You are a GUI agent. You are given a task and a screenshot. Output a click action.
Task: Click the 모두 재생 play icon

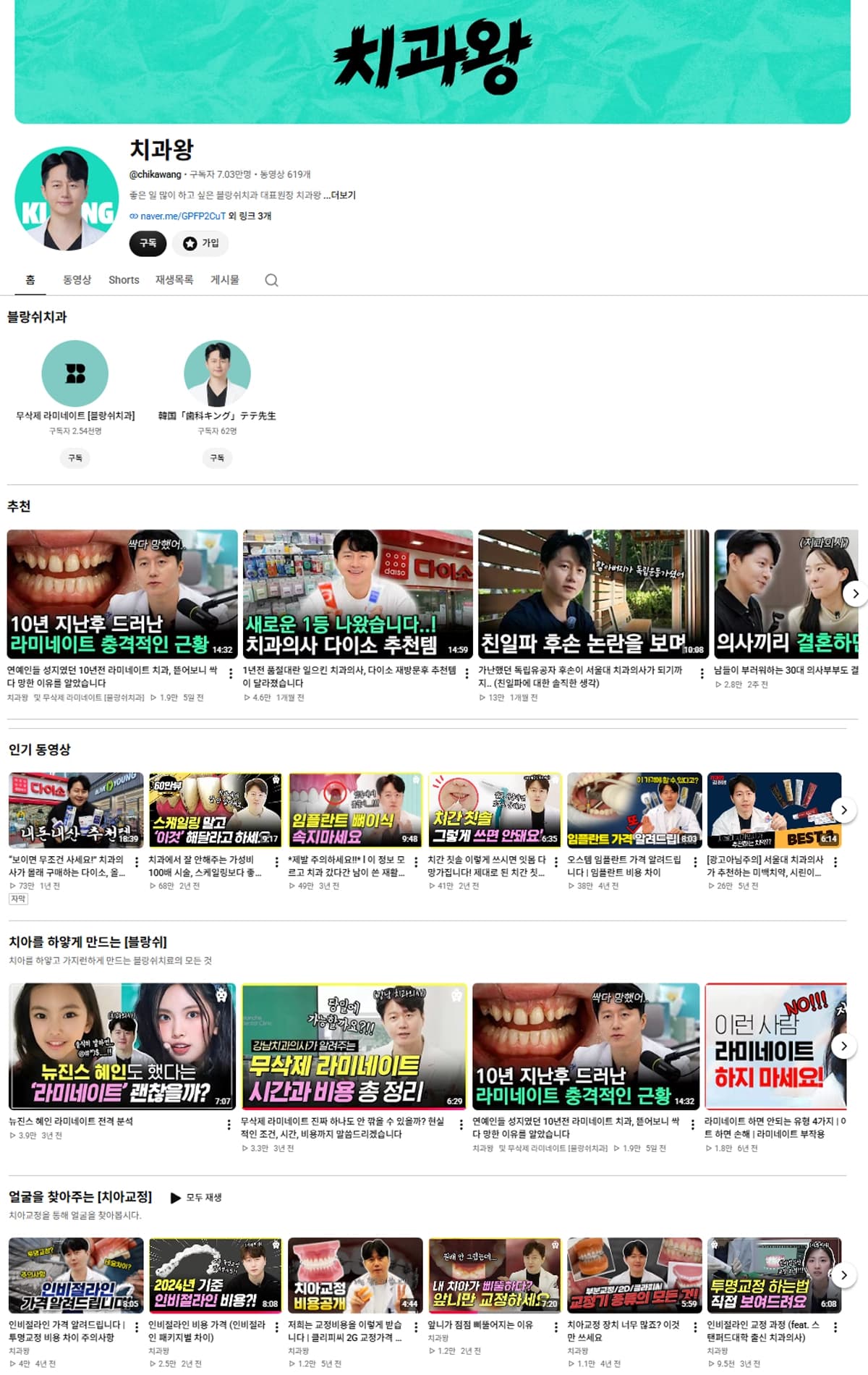[x=176, y=1198]
